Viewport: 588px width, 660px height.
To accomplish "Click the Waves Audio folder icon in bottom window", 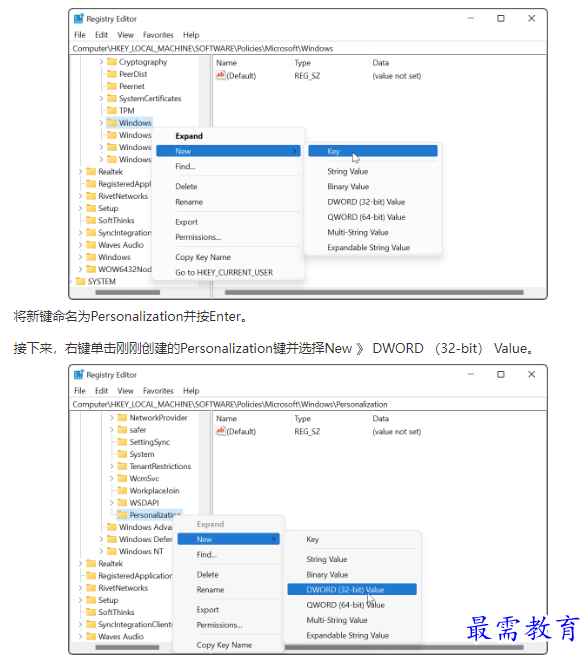I will point(91,637).
